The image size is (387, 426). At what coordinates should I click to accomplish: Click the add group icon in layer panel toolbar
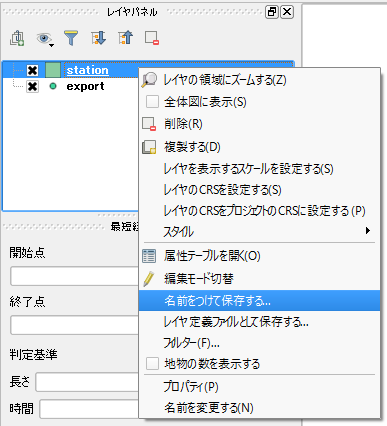click(x=17, y=38)
